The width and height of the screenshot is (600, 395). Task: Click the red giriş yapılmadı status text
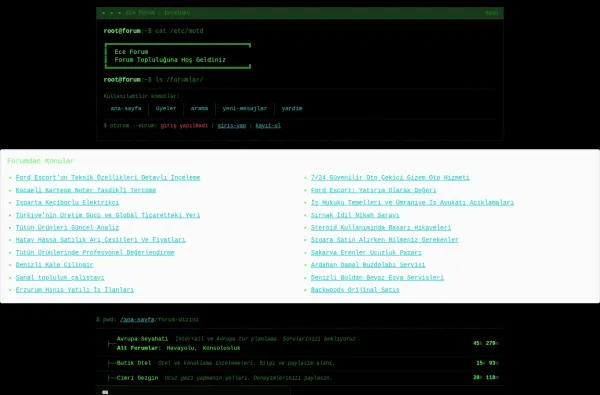[x=184, y=126]
